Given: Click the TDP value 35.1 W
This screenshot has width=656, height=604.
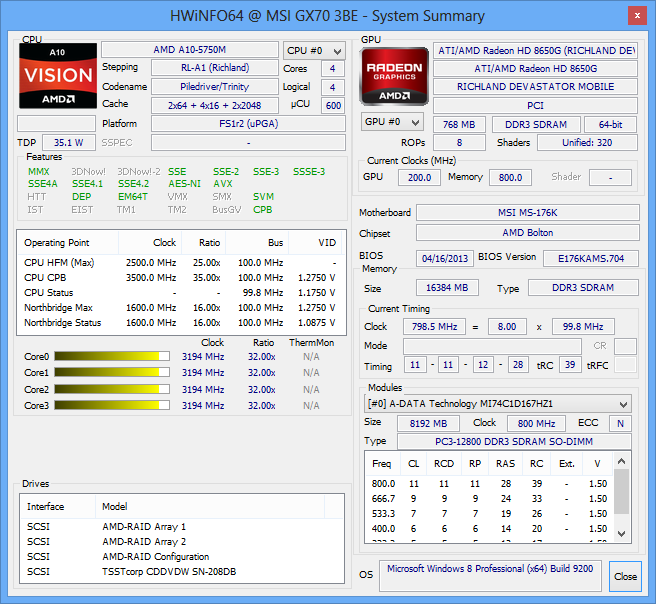Looking at the screenshot, I should tap(69, 143).
